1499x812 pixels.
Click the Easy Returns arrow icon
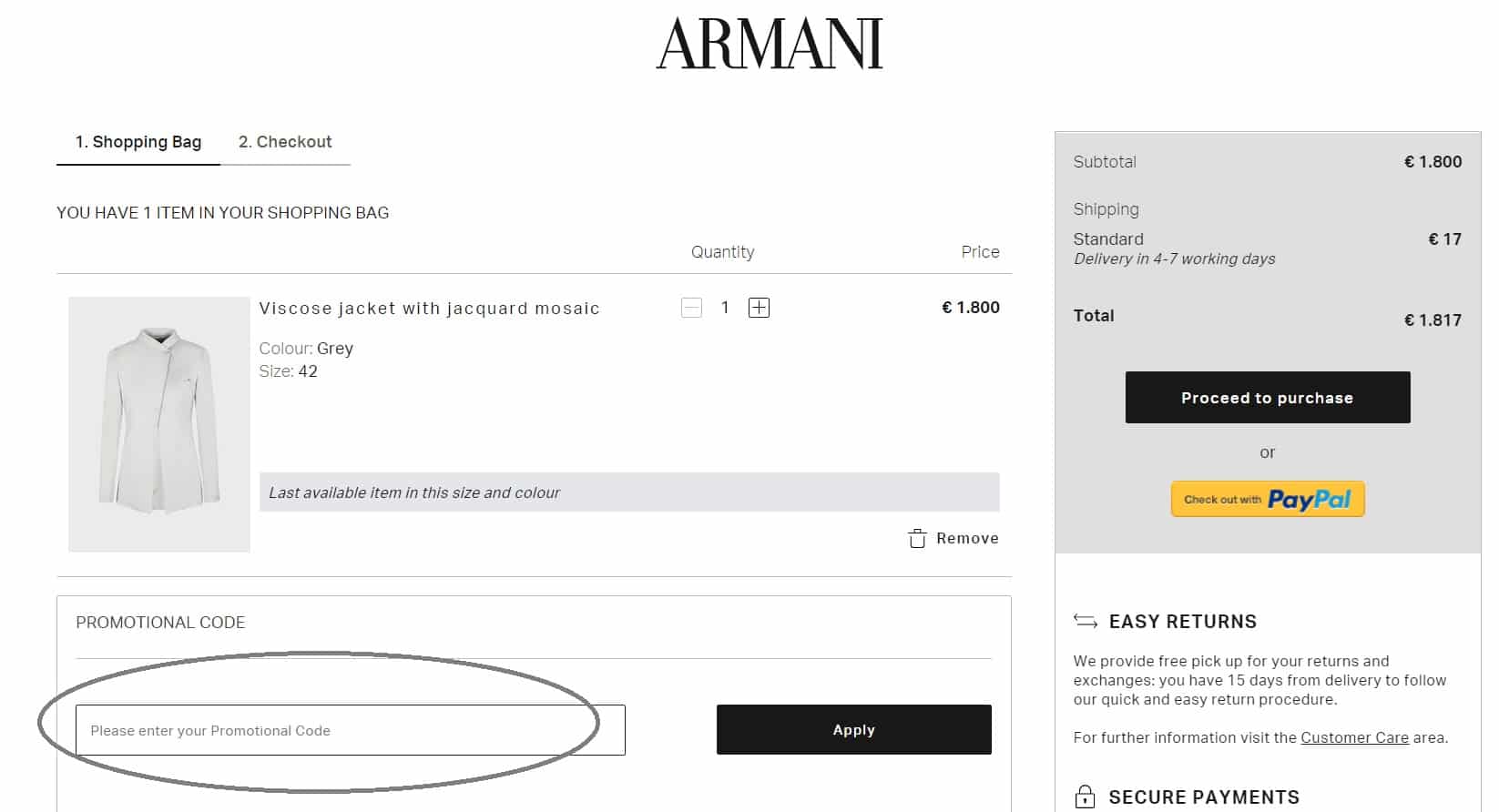[1085, 621]
